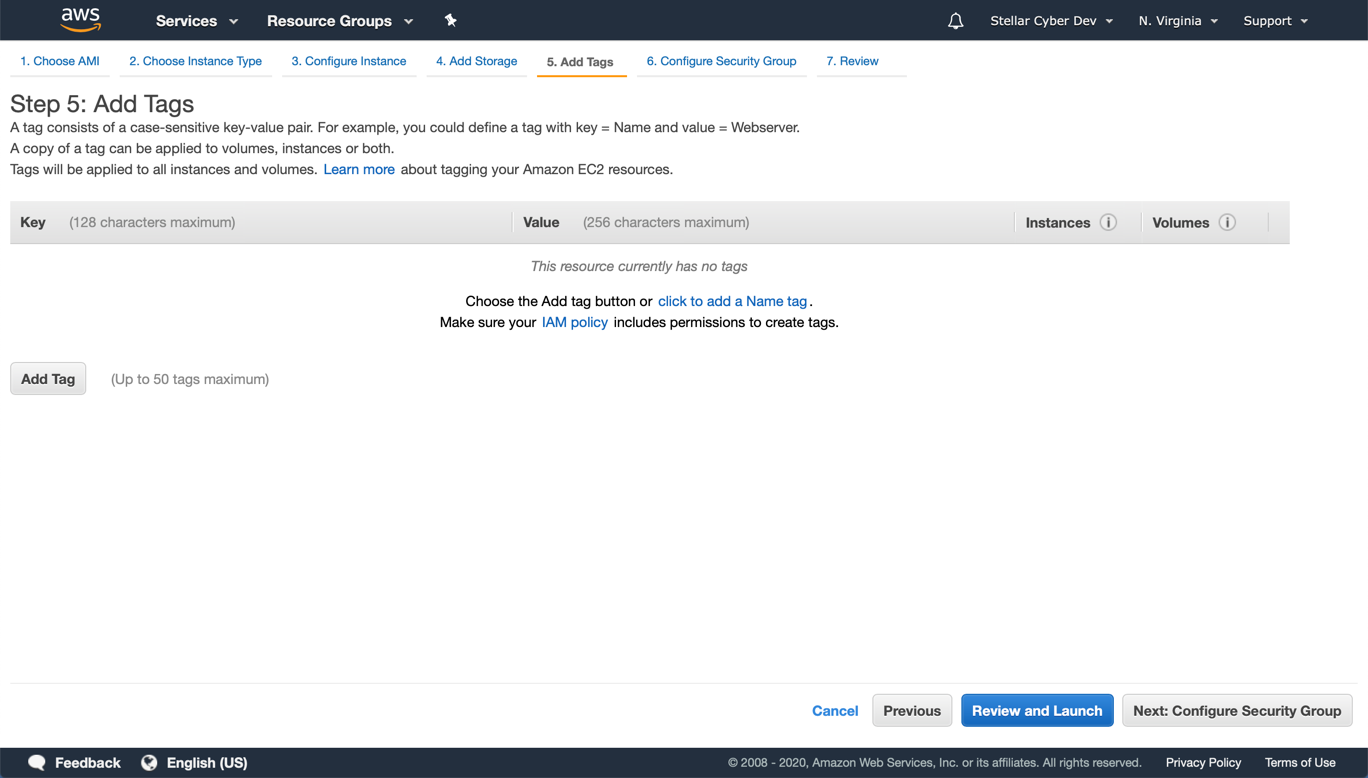Open the Support dropdown menu
The image size is (1368, 778).
pos(1275,21)
